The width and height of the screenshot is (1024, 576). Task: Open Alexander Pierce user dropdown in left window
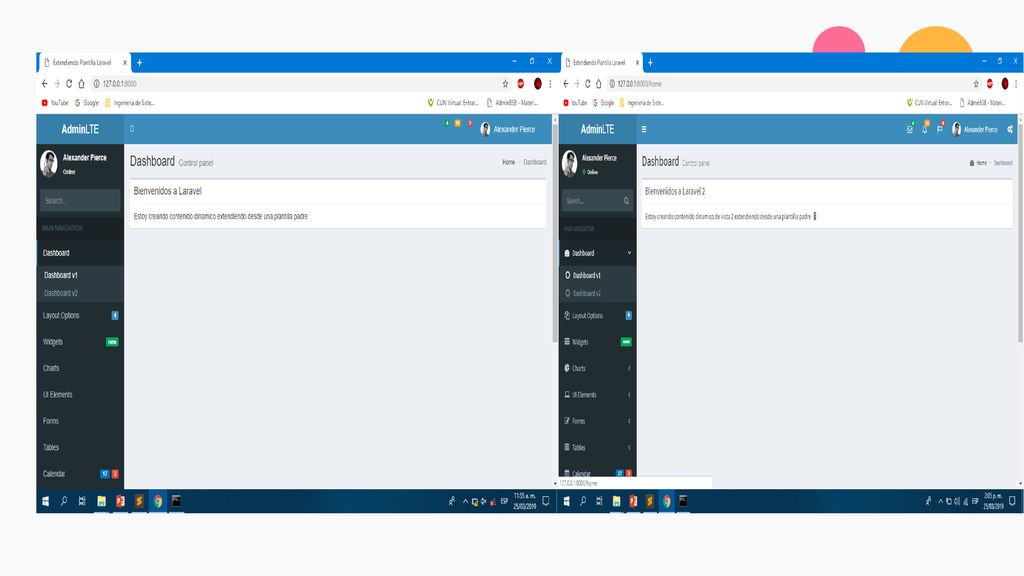pyautogui.click(x=508, y=129)
